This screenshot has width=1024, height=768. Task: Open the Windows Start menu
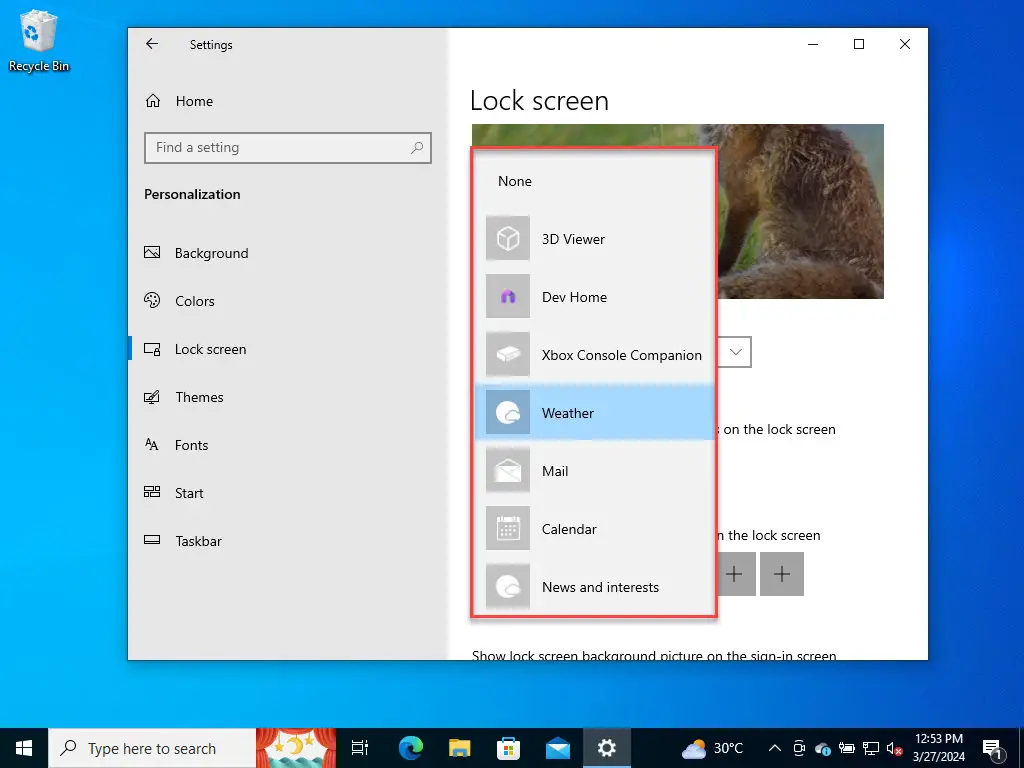(x=24, y=748)
